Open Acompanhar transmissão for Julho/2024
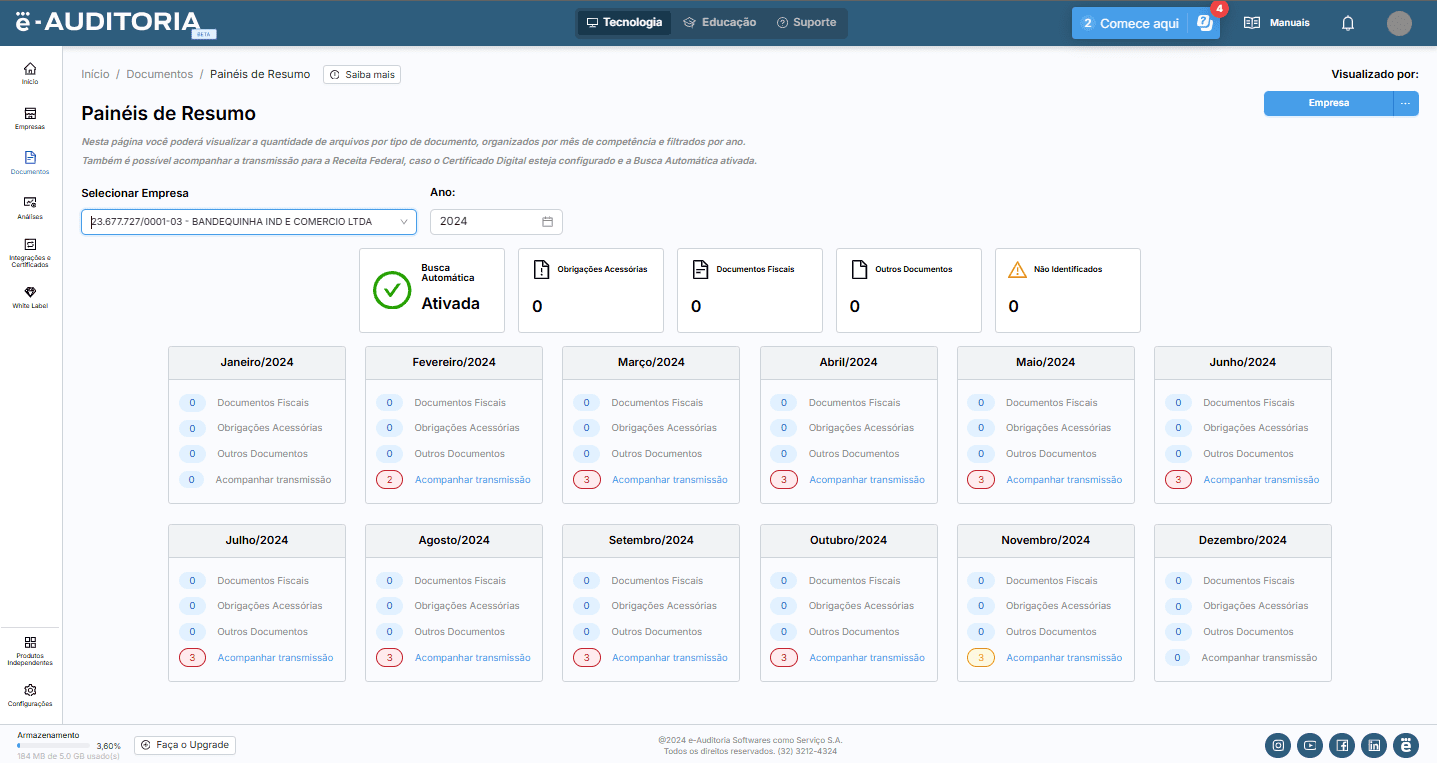1437x763 pixels. click(x=275, y=658)
